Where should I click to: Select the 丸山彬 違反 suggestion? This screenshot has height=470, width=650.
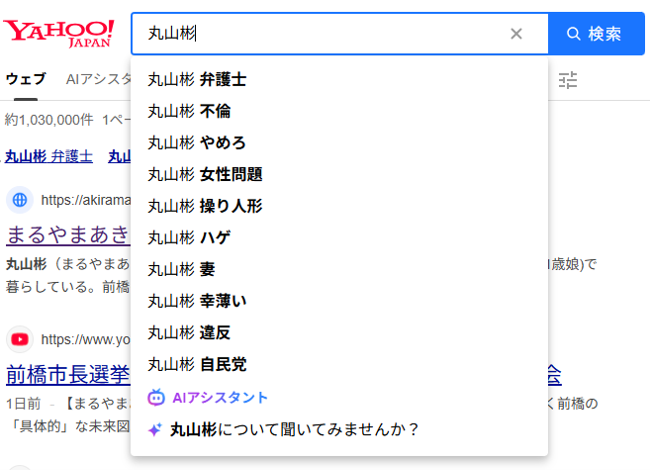[x=189, y=333]
